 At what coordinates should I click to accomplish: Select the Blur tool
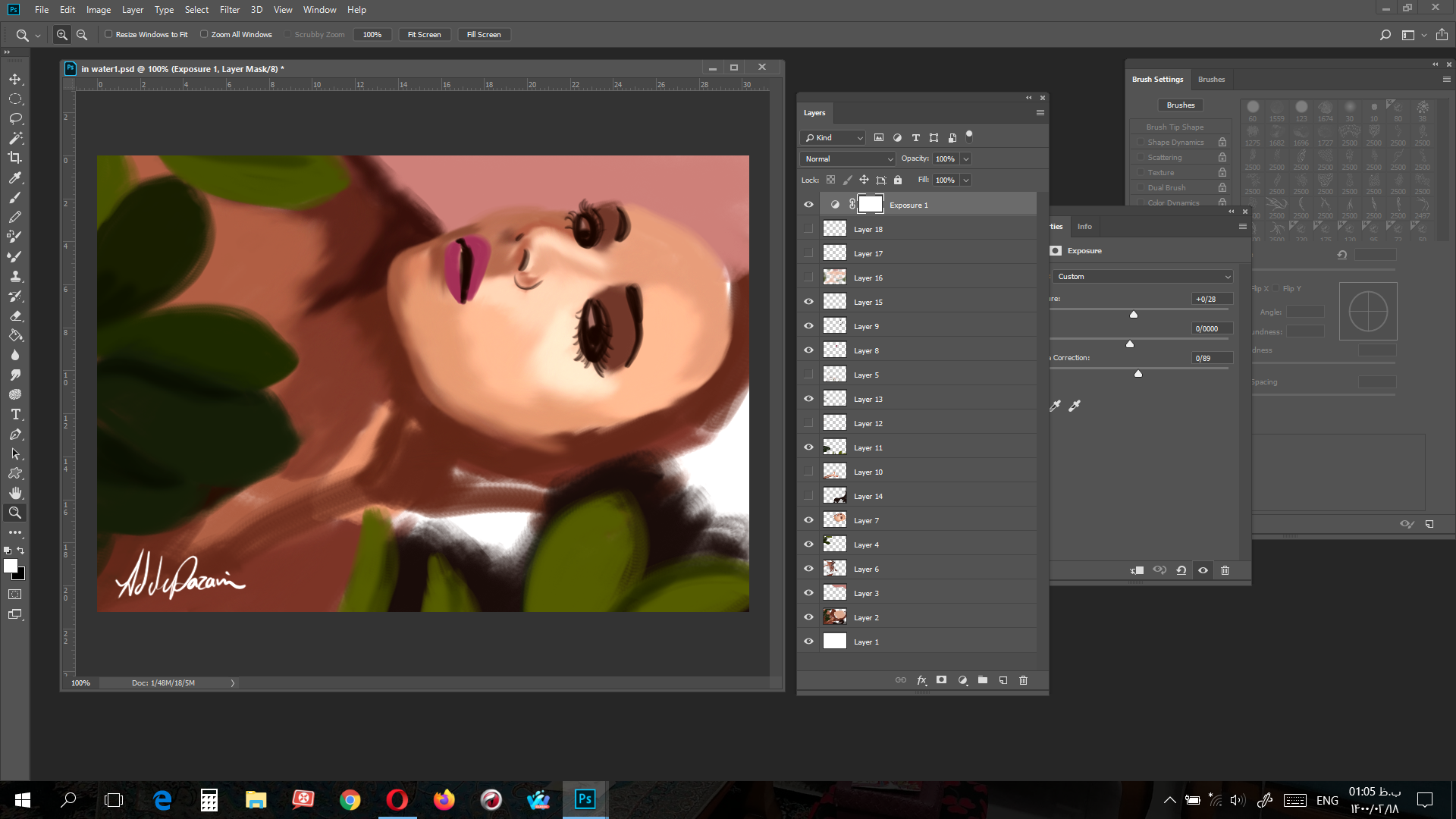[x=15, y=355]
